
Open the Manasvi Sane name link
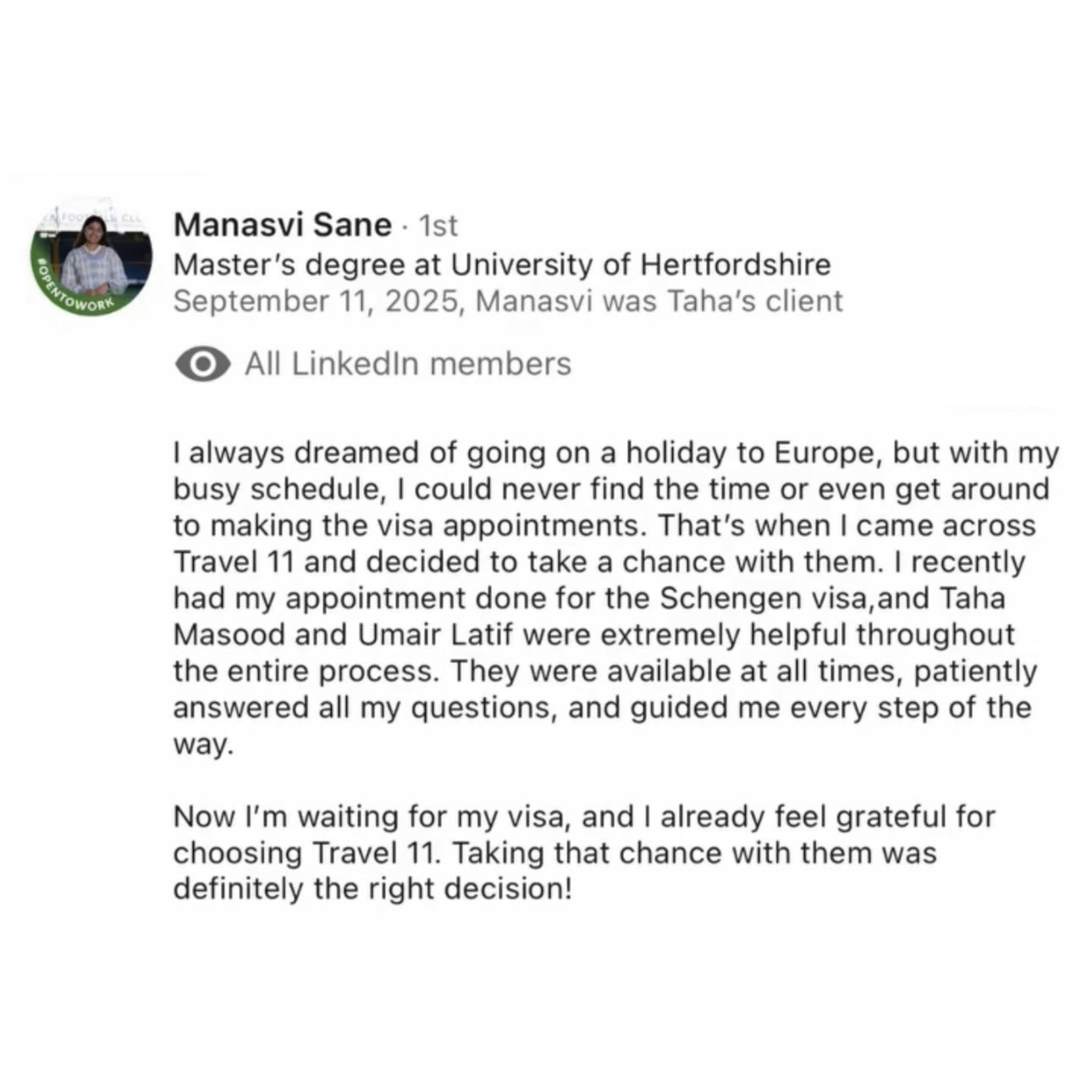(x=283, y=225)
